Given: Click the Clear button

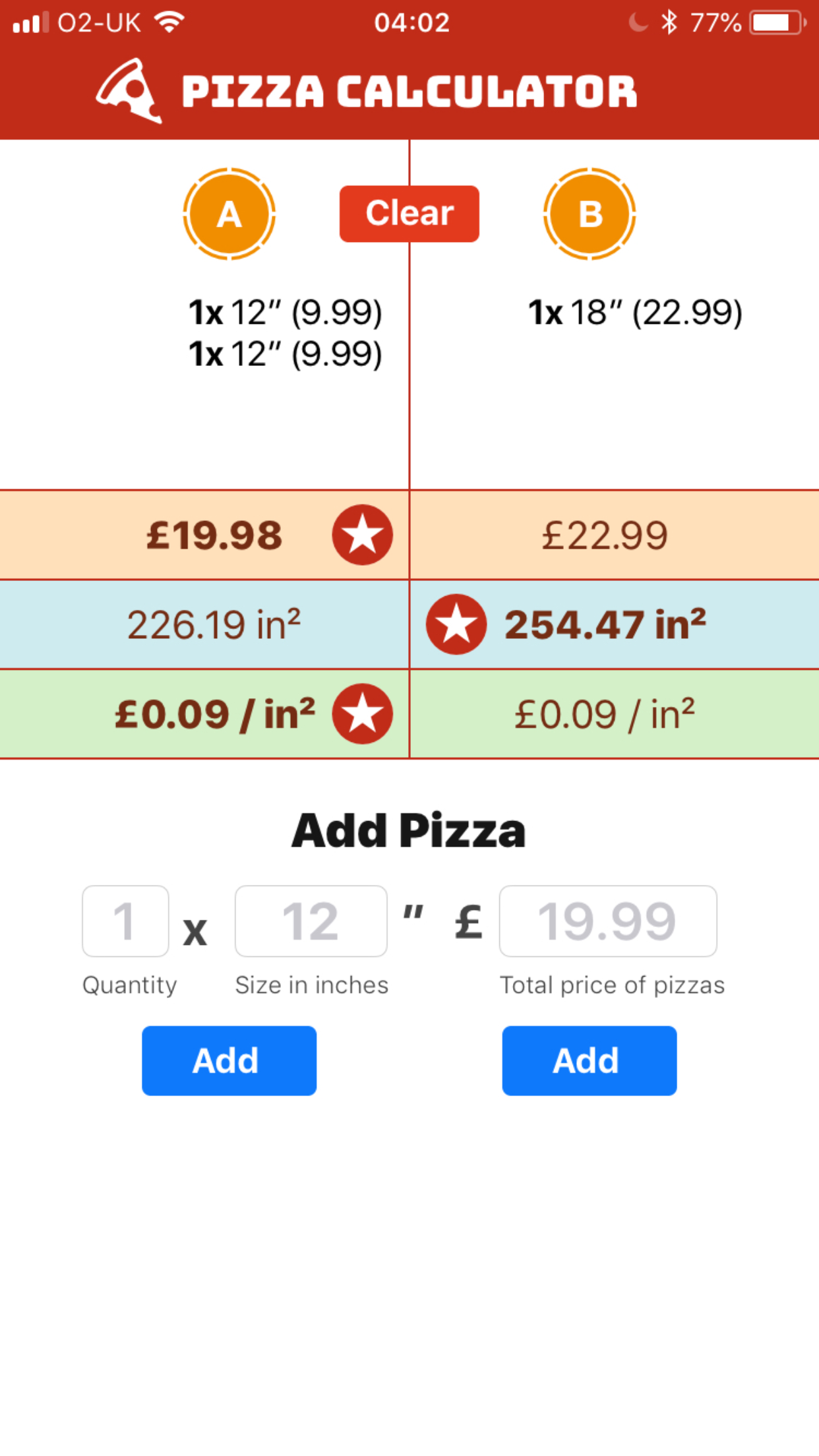Looking at the screenshot, I should point(409,214).
